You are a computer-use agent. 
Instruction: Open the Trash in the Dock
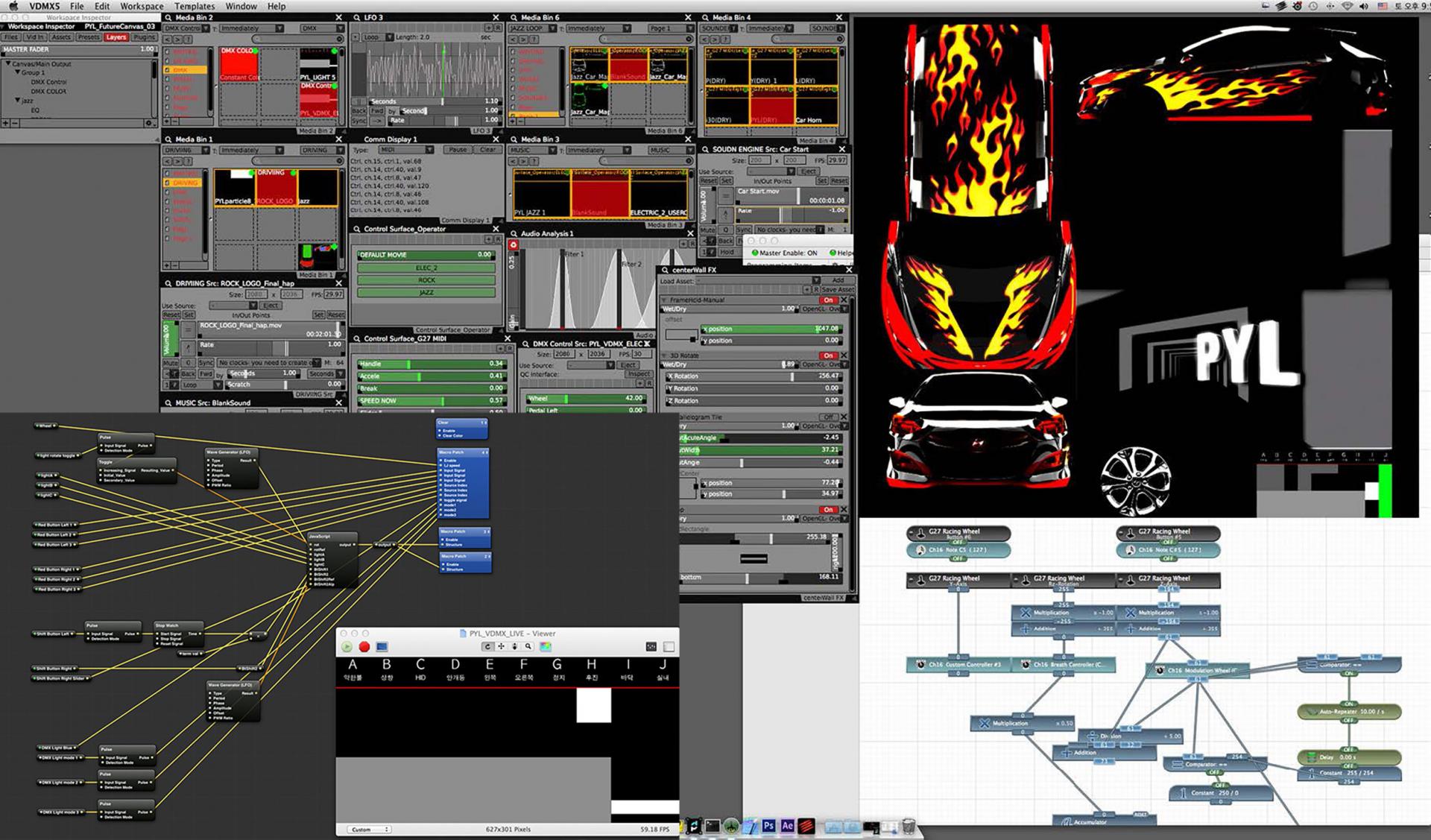click(x=909, y=826)
